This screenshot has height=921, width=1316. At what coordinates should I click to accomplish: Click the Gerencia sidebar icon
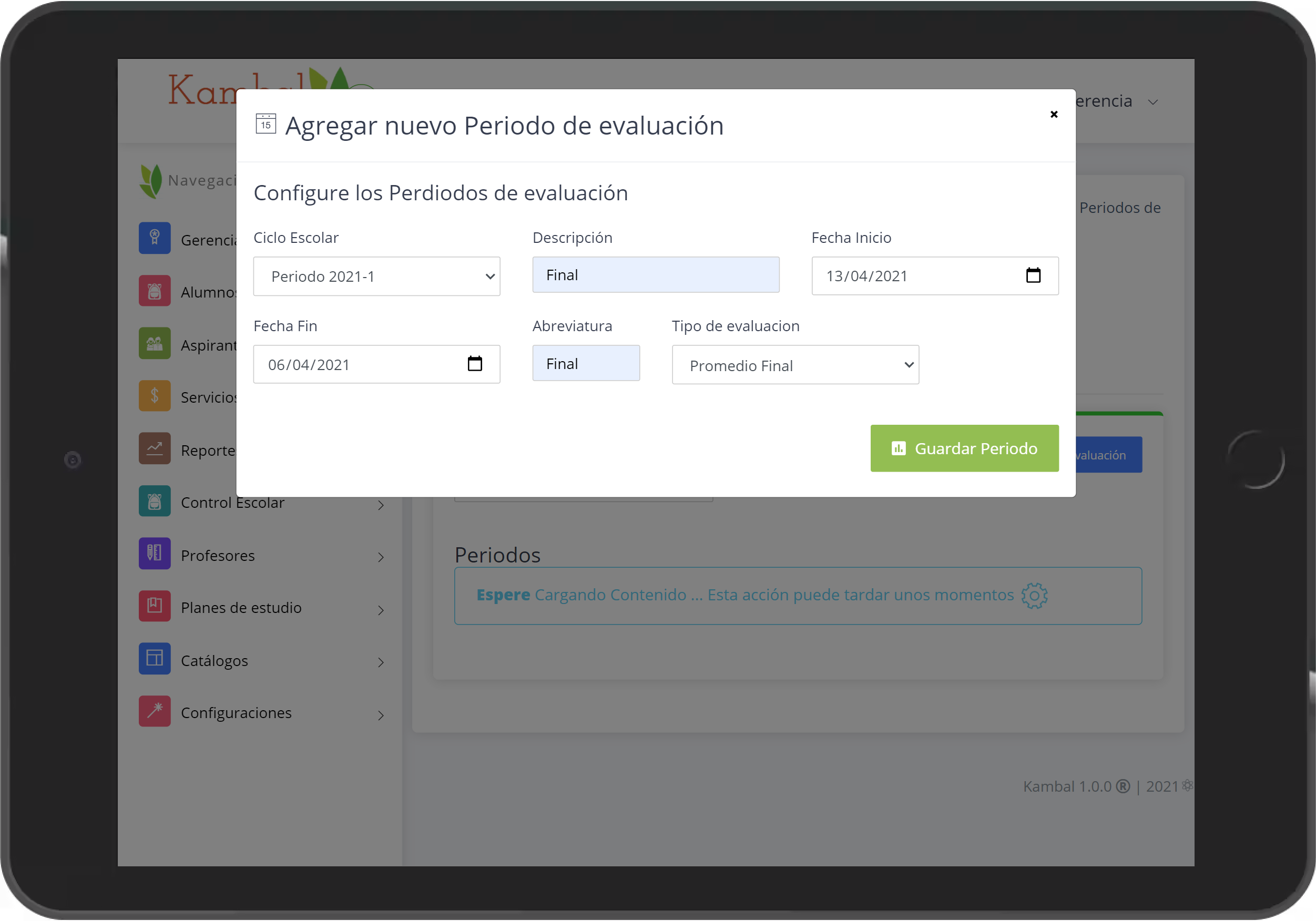pos(154,238)
